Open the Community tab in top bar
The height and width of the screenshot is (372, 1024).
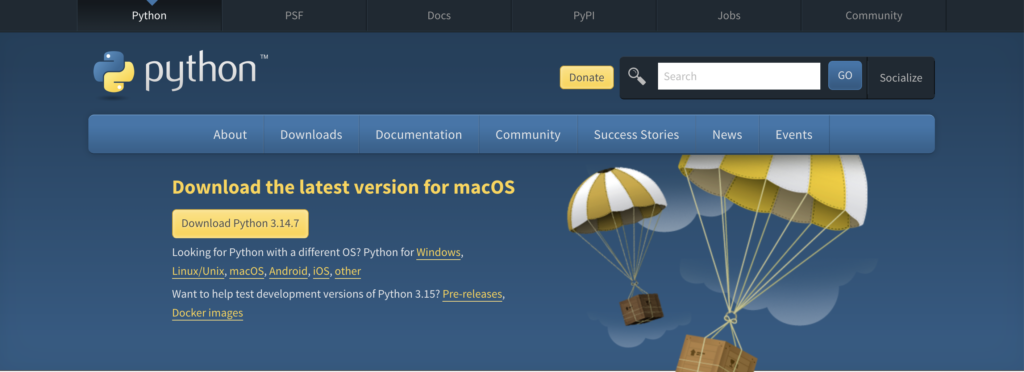pyautogui.click(x=873, y=16)
